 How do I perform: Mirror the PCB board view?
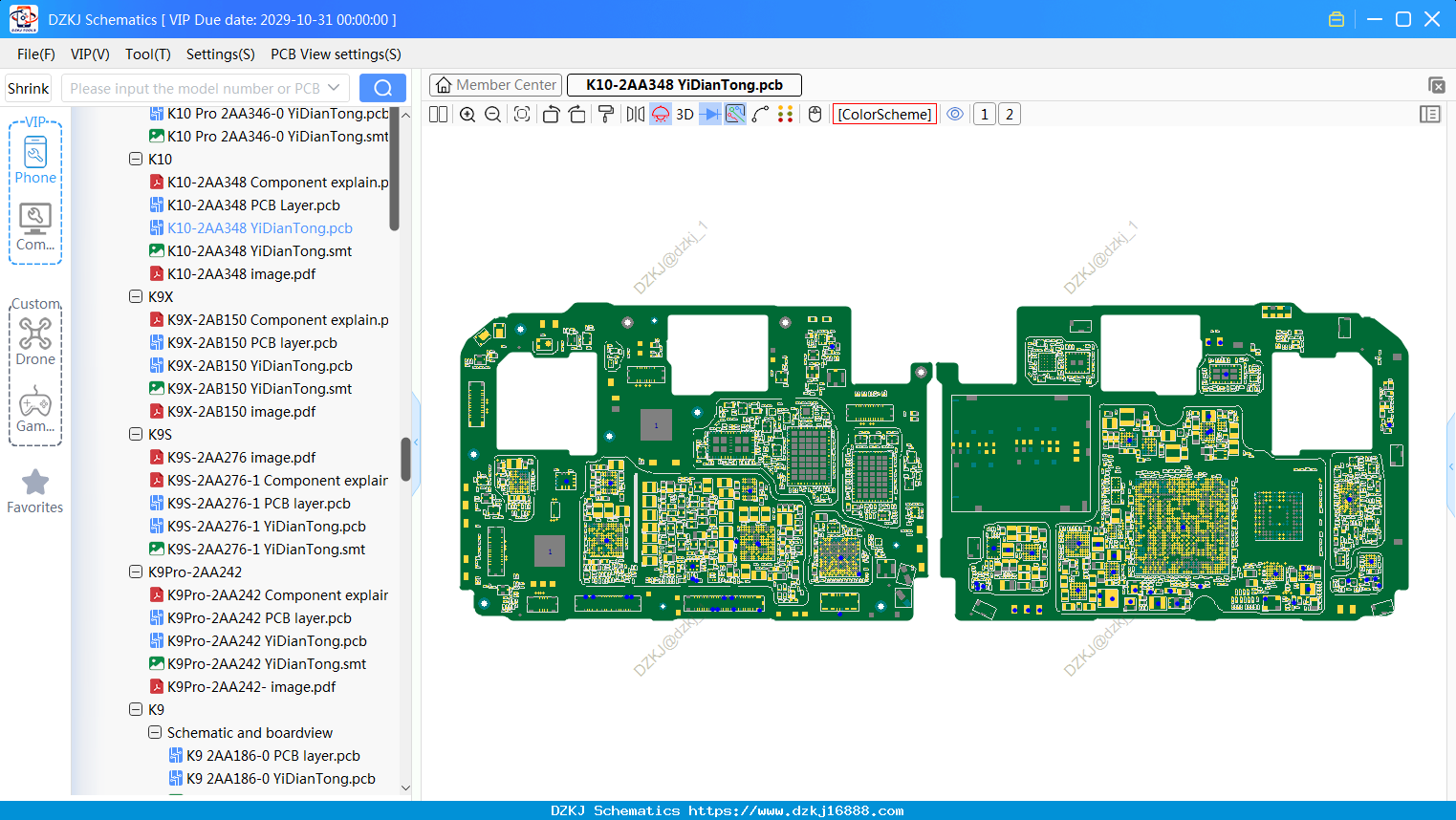point(636,114)
